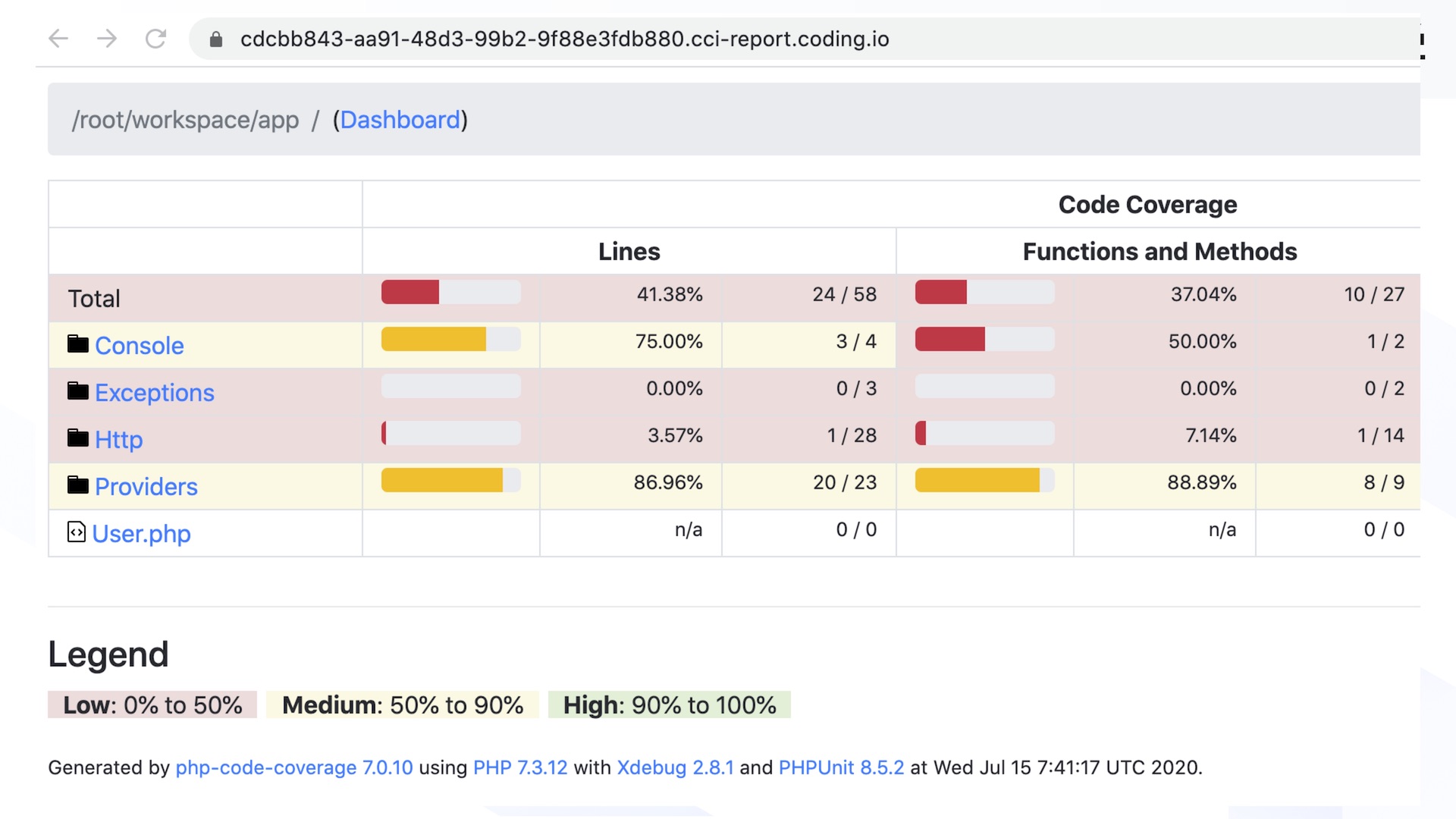Open the Console directory link

pyautogui.click(x=140, y=346)
